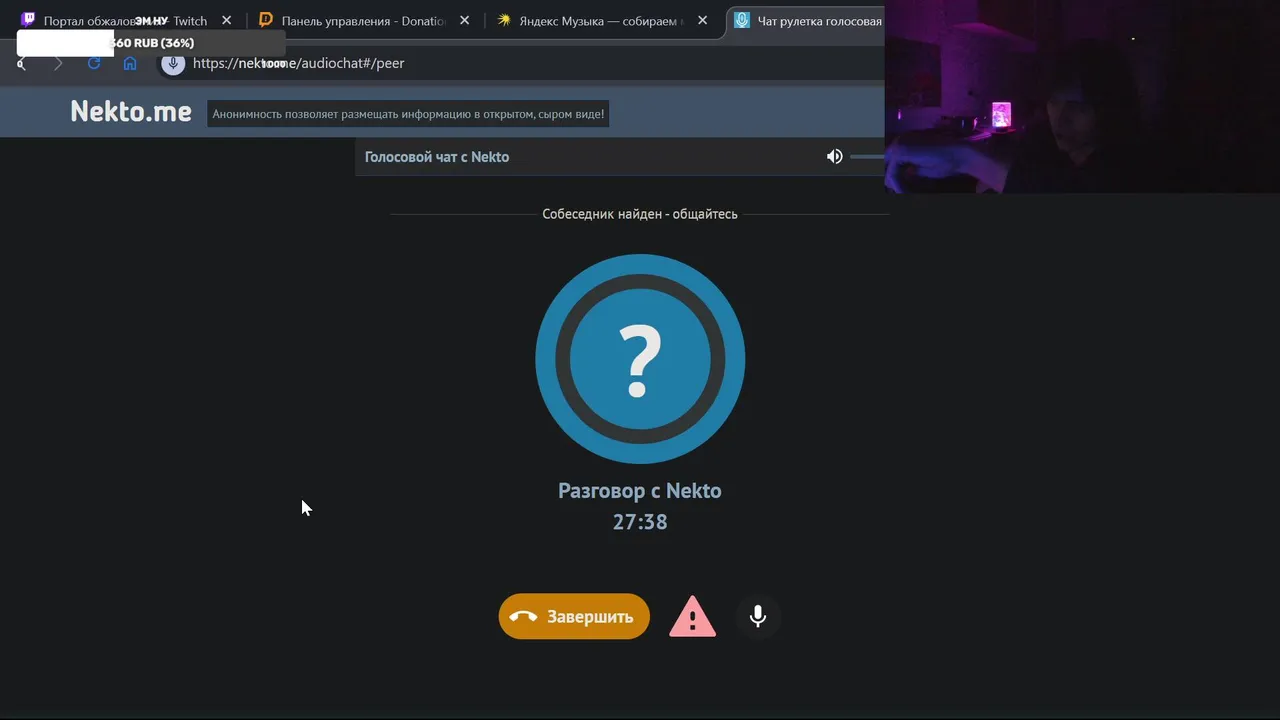
Task: Click the Собеседник найден - общайтесь status text
Action: click(640, 214)
